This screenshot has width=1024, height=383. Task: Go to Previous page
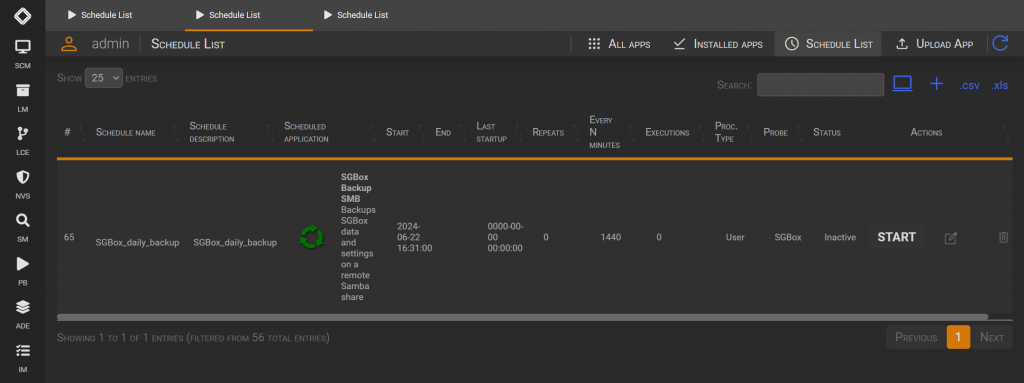916,337
